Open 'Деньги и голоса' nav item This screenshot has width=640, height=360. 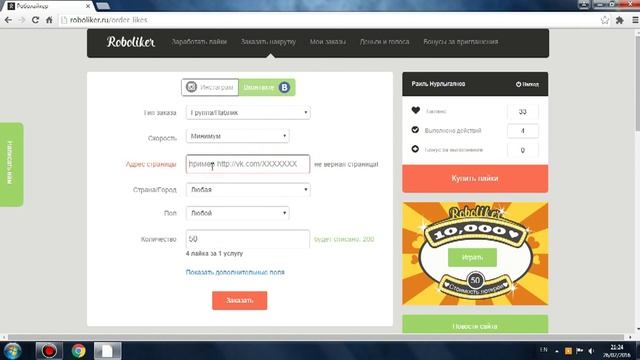pyautogui.click(x=384, y=42)
